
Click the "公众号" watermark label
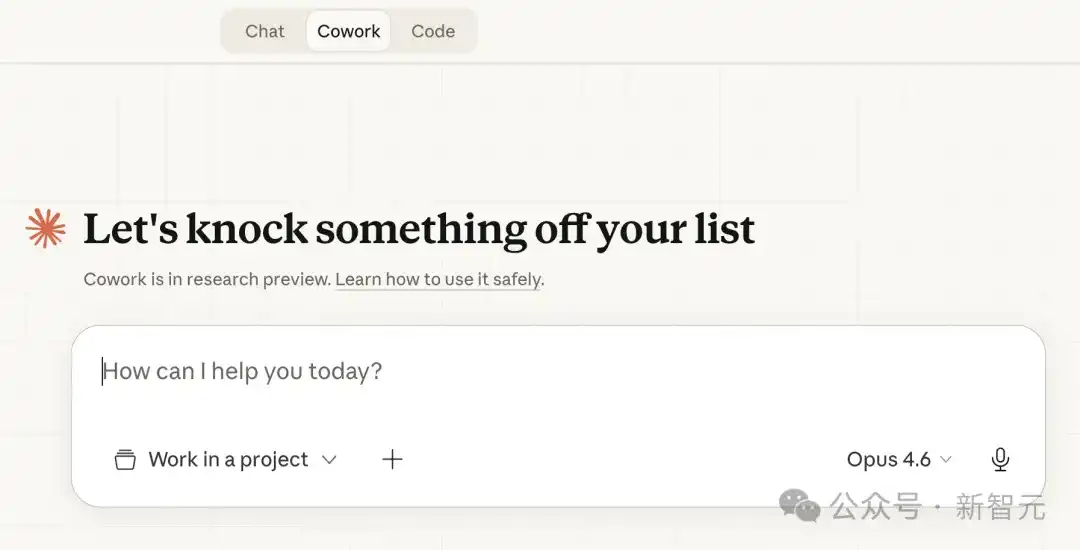[876, 507]
